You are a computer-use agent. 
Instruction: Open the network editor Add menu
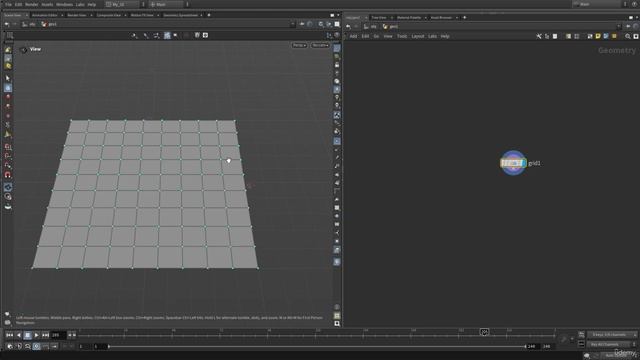353,36
